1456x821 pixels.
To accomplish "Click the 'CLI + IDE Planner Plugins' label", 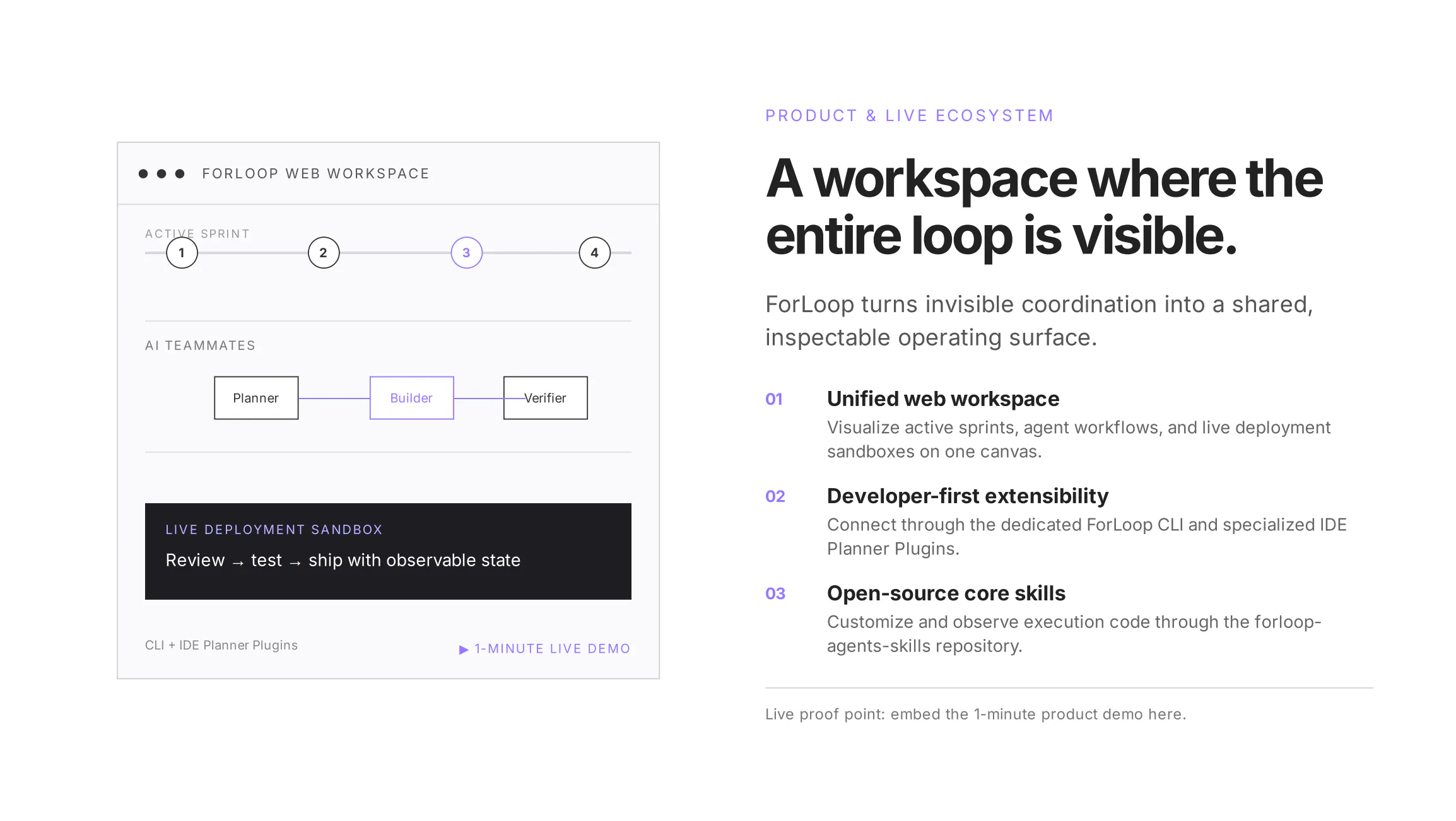I will [x=221, y=645].
